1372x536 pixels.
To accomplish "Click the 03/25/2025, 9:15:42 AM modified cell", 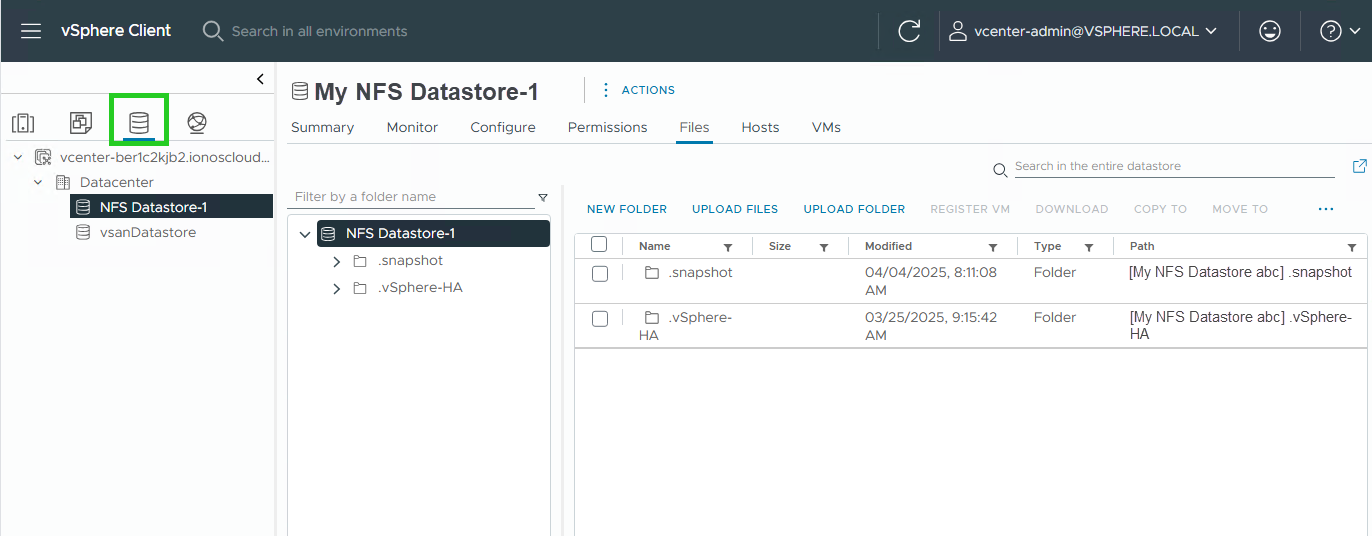I will pos(931,326).
